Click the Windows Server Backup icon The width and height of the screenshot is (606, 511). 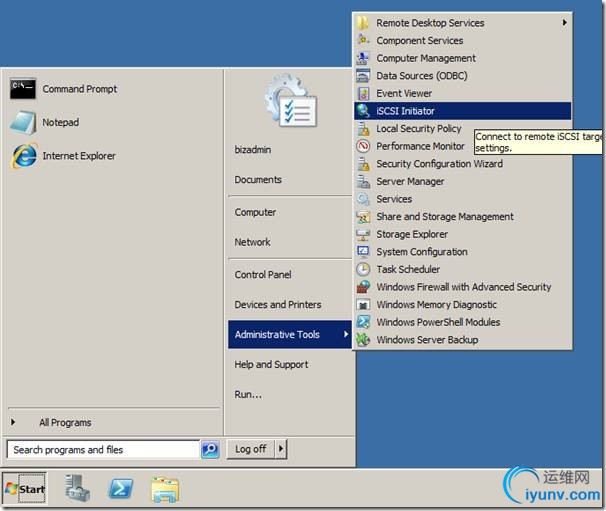(363, 340)
